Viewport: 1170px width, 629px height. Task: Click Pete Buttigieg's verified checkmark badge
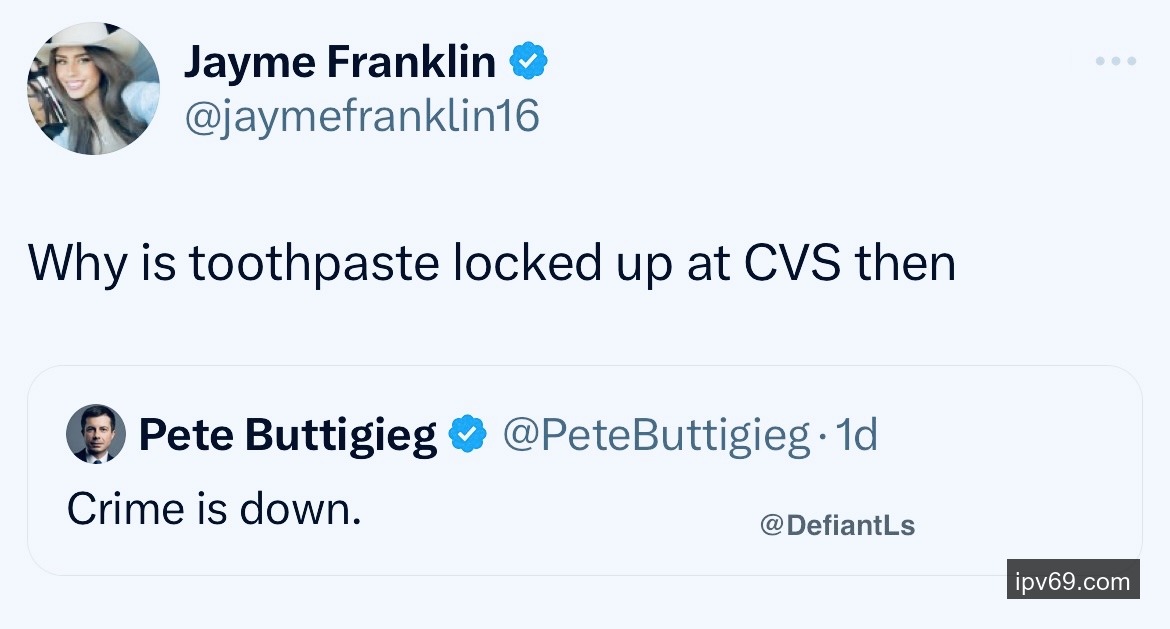pyautogui.click(x=468, y=435)
